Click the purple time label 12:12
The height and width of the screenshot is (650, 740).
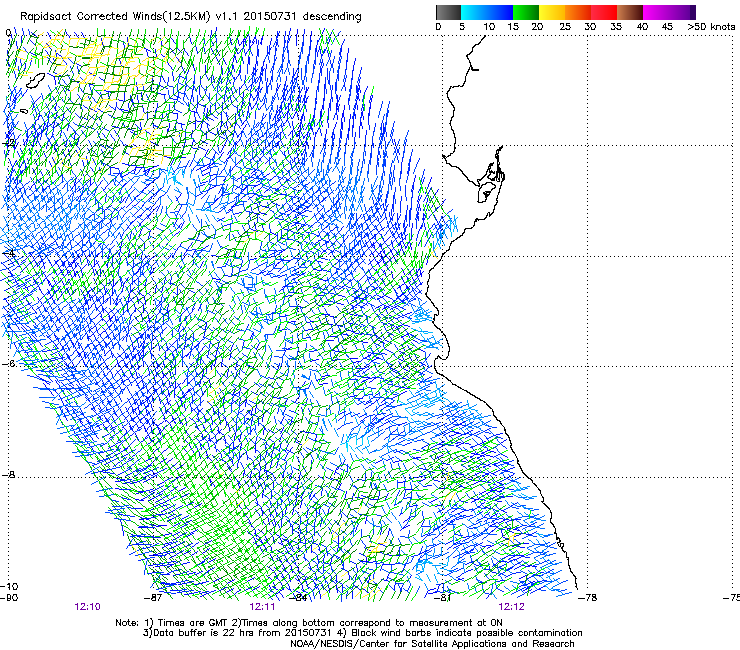(x=511, y=607)
